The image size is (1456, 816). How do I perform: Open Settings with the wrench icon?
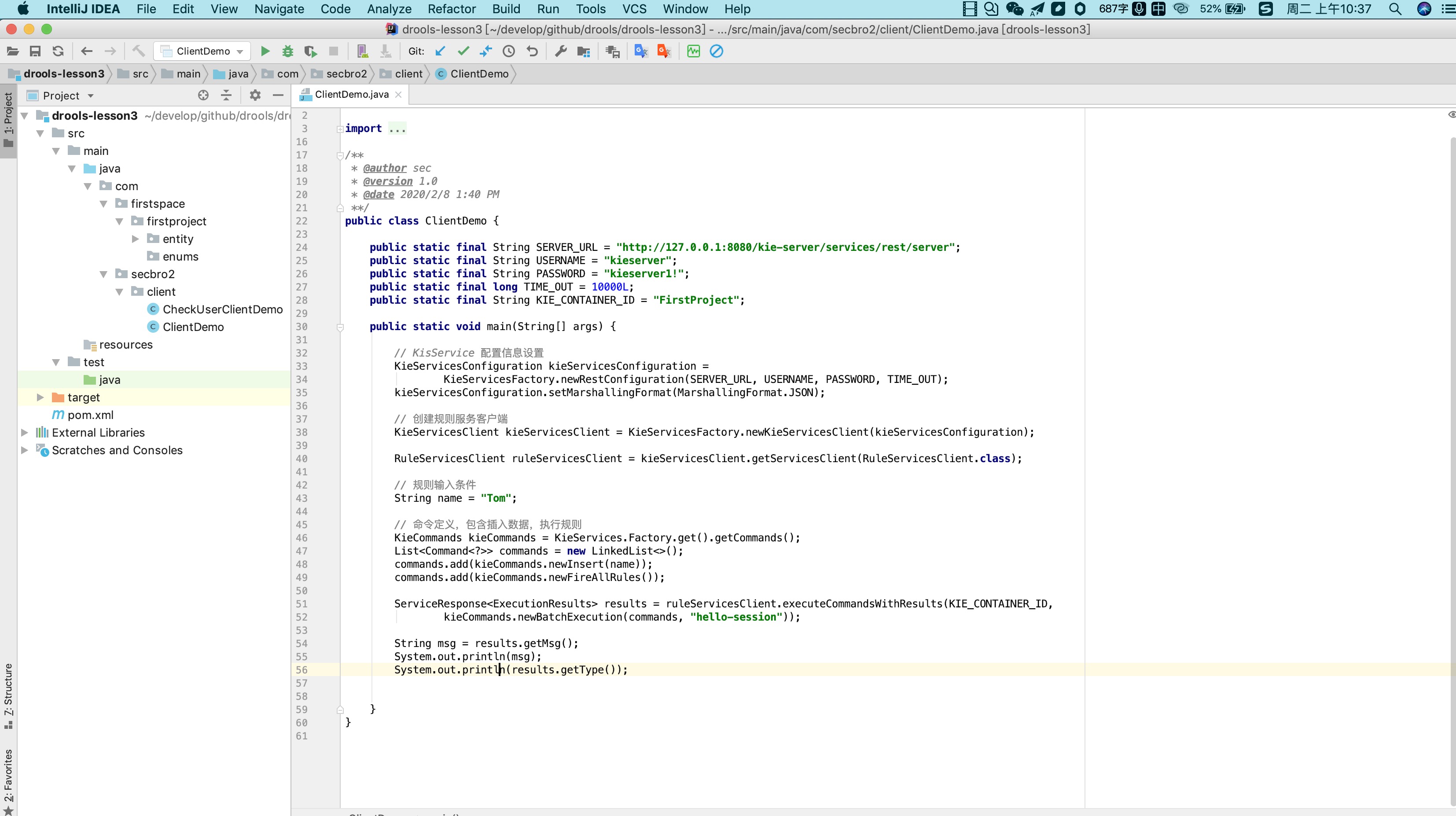coord(560,51)
